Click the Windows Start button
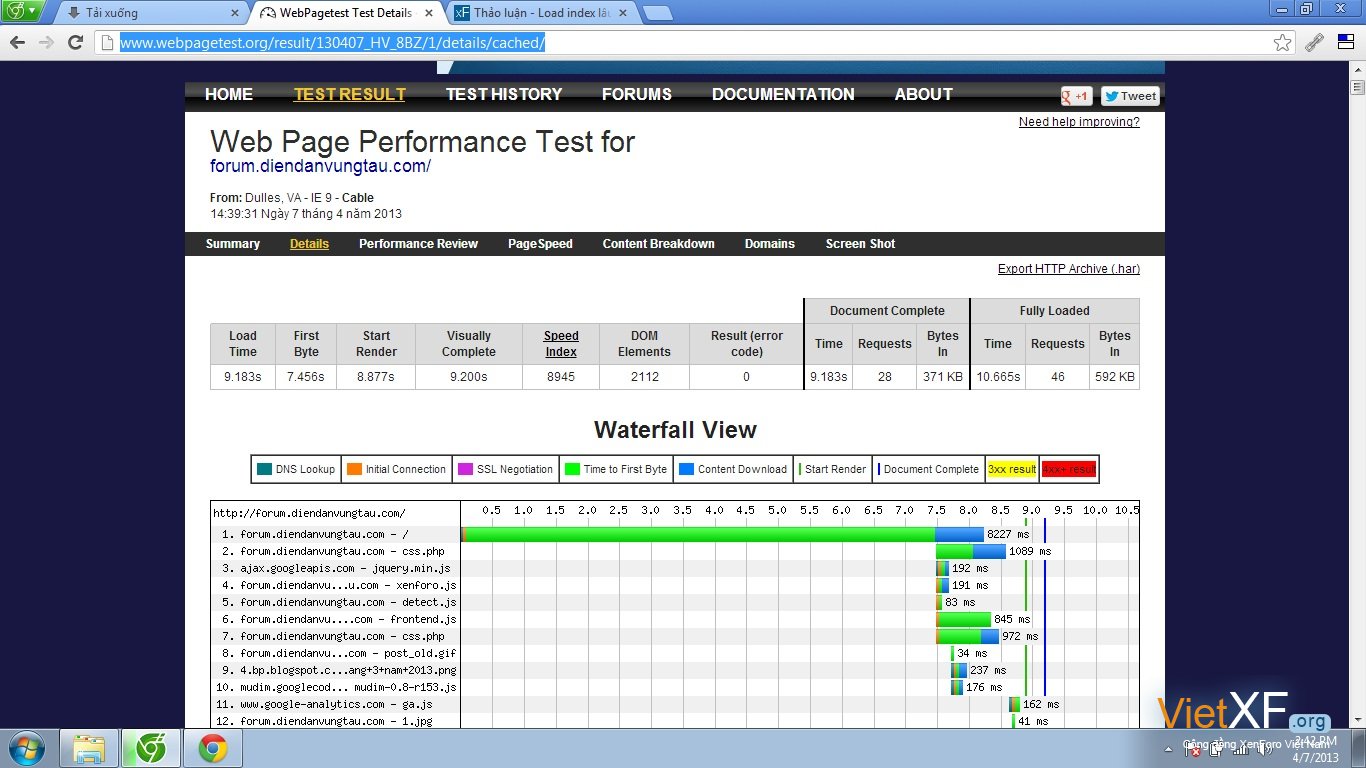 pyautogui.click(x=25, y=748)
